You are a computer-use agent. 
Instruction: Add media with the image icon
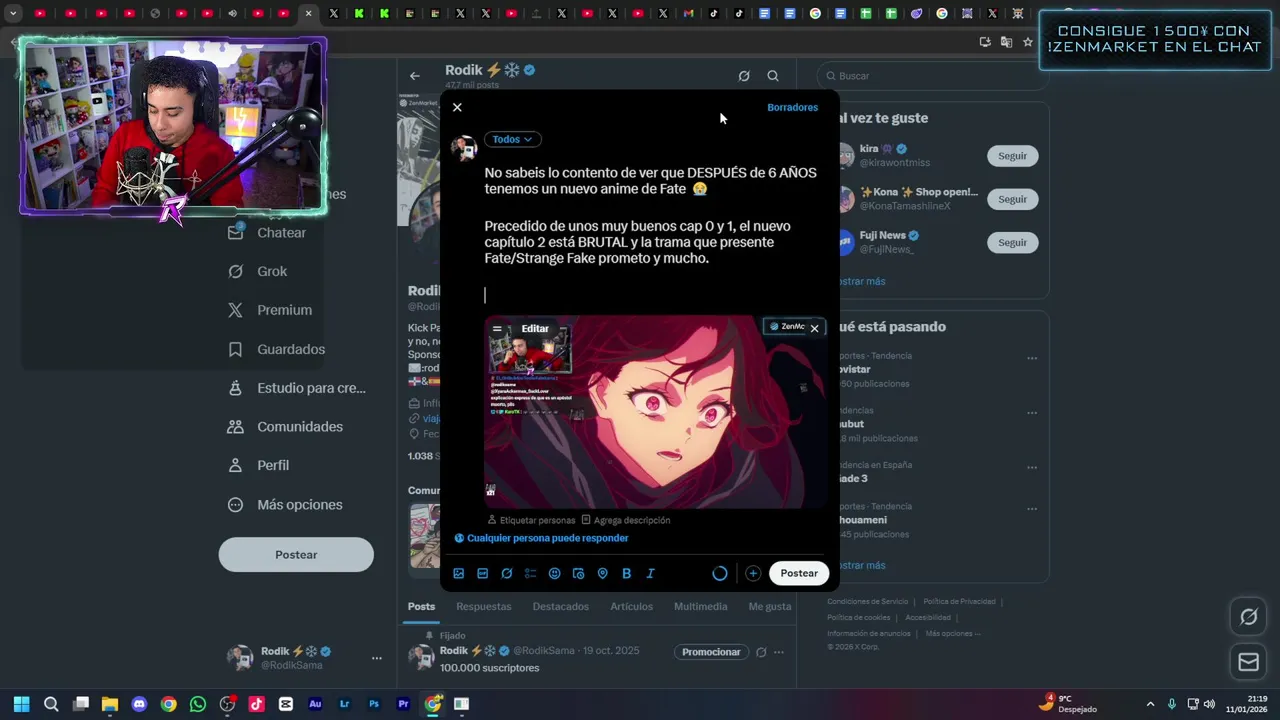point(459,573)
